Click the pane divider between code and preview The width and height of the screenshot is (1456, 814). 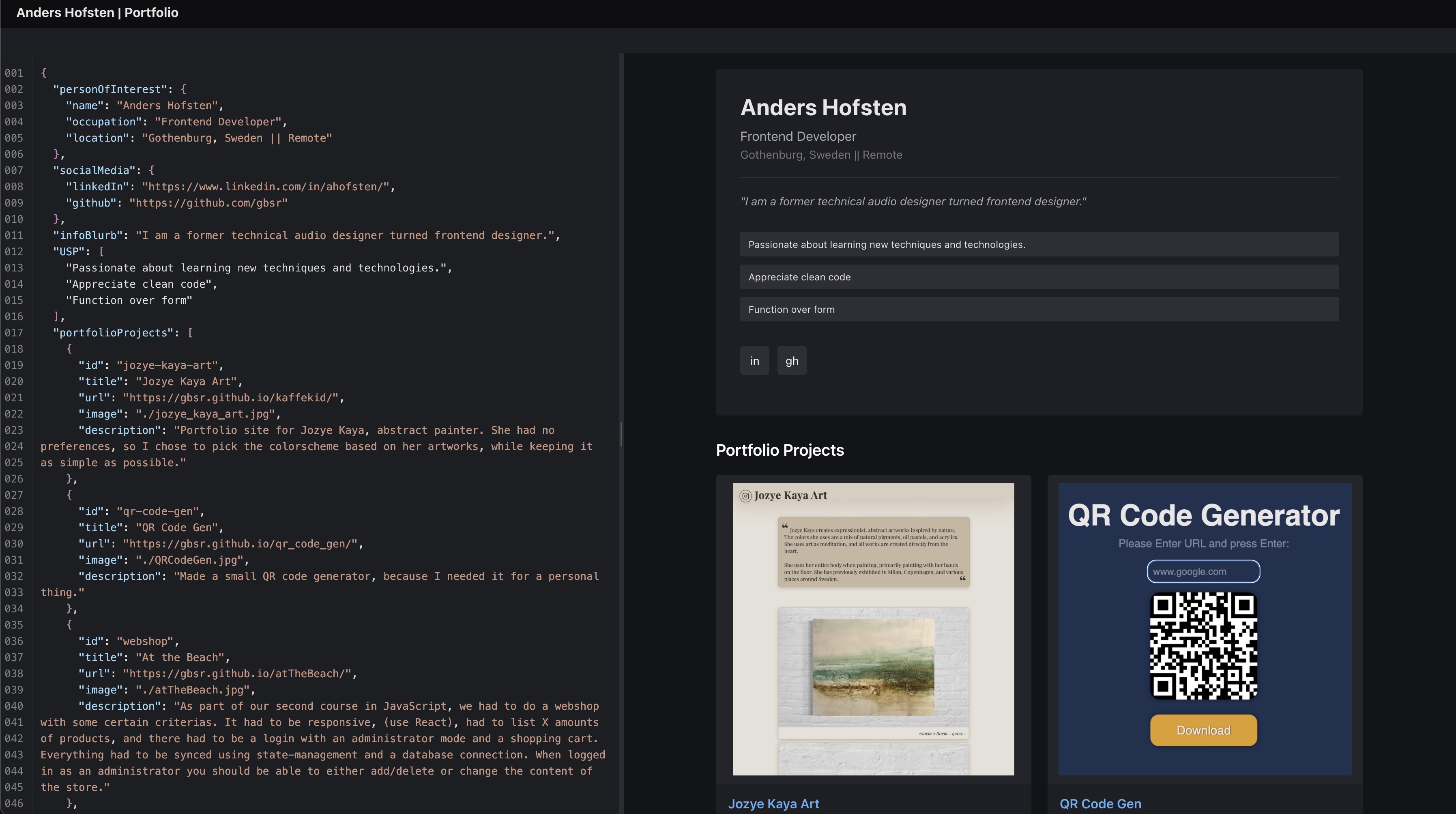click(621, 433)
